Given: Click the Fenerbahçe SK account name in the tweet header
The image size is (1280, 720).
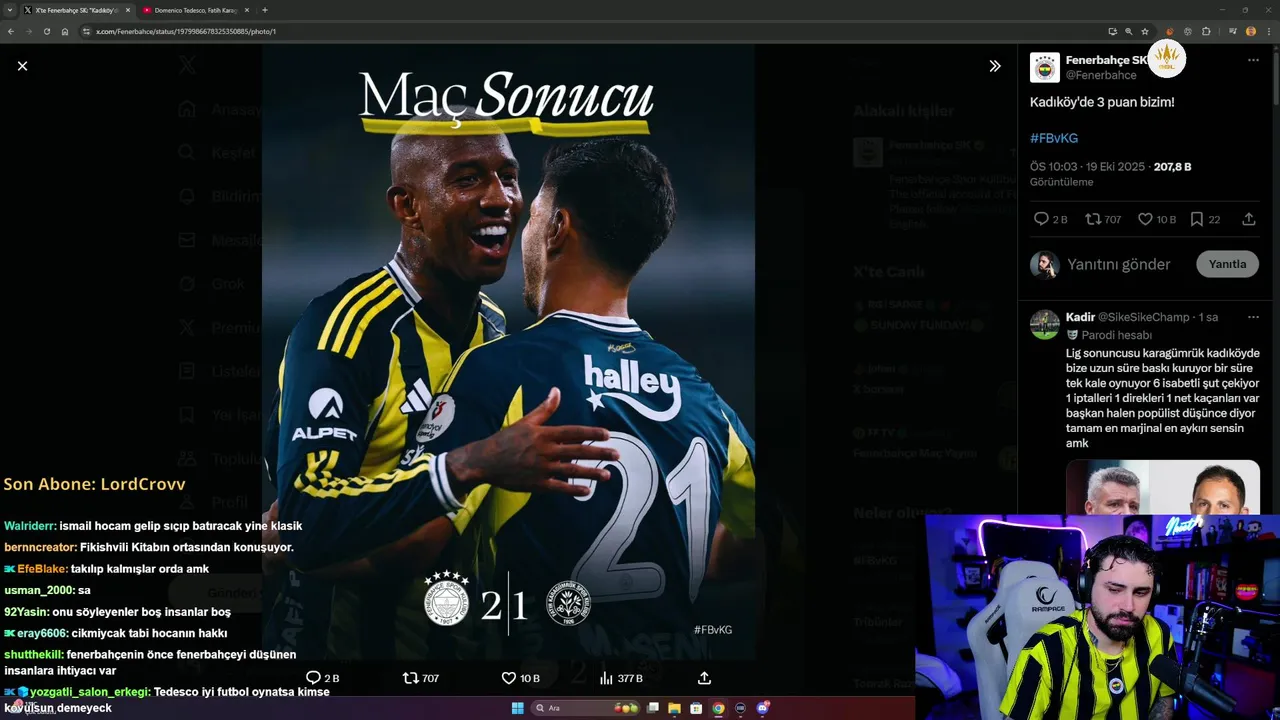Looking at the screenshot, I should tap(1106, 60).
